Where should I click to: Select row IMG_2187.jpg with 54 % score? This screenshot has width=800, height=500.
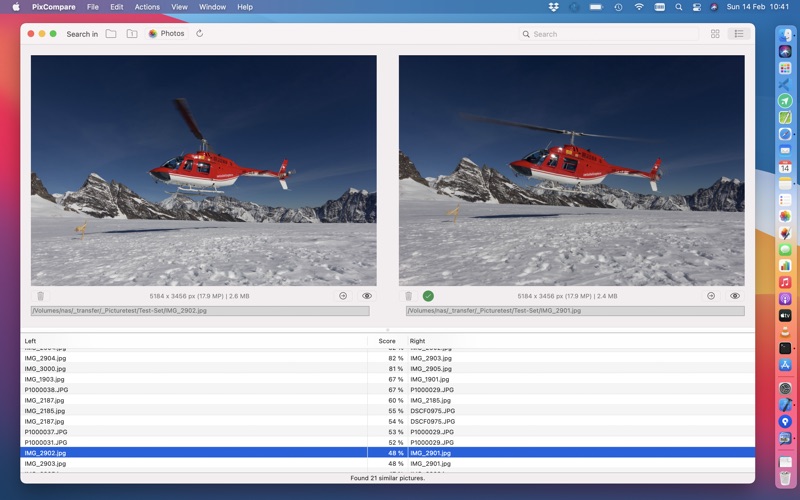388,421
